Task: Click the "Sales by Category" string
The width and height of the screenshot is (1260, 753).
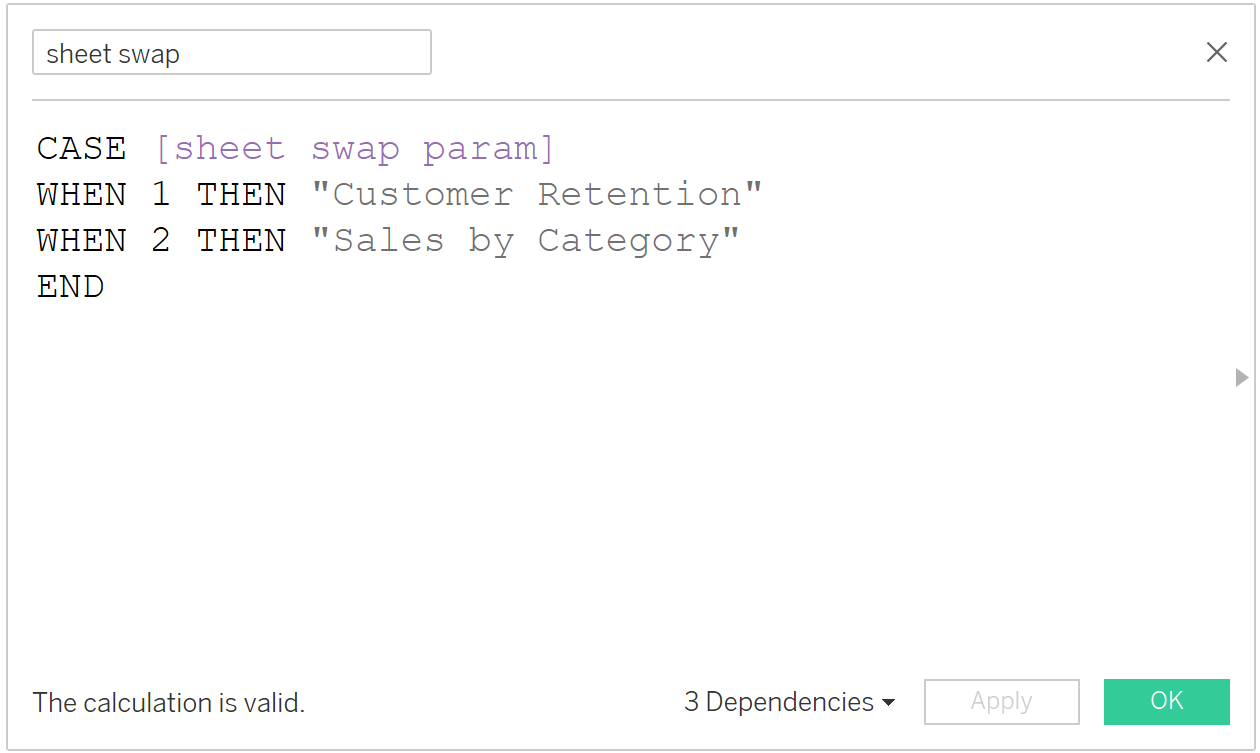Action: pyautogui.click(x=525, y=240)
